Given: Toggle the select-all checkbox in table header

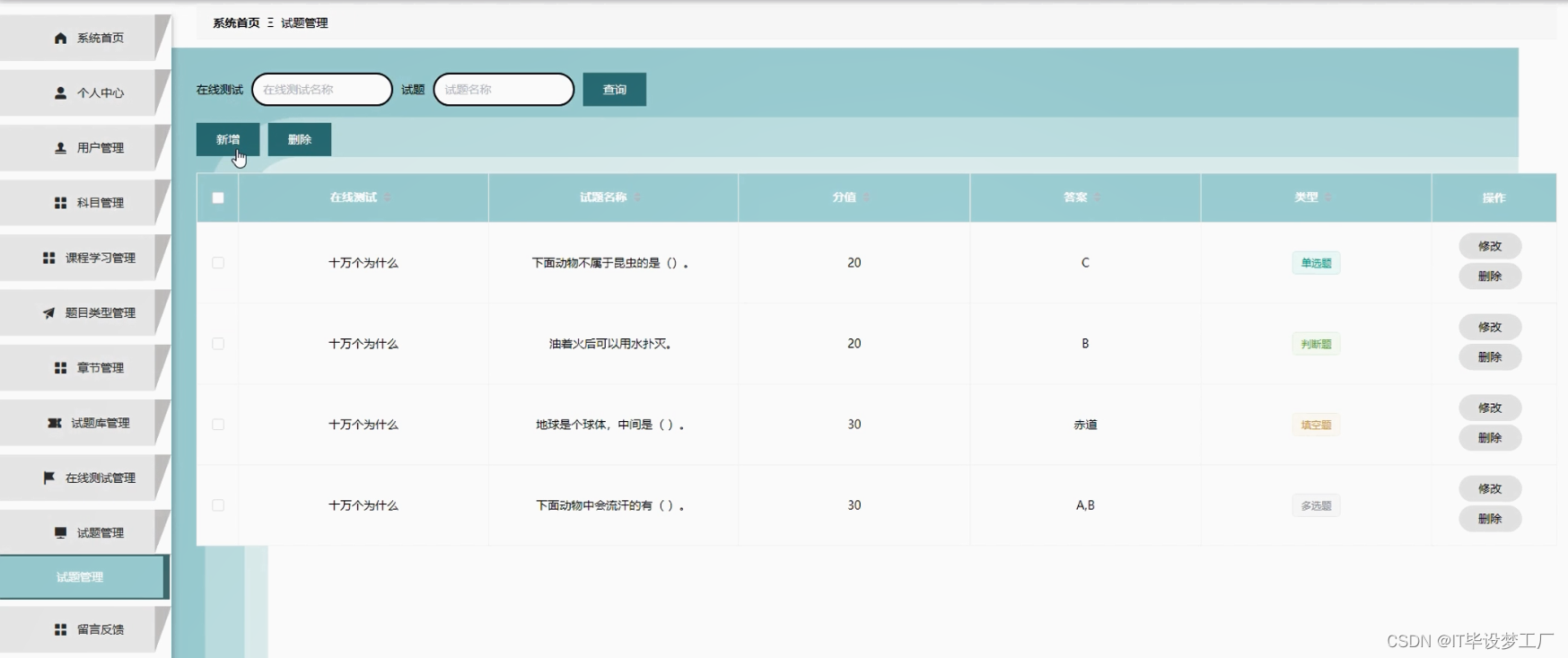Looking at the screenshot, I should (218, 197).
